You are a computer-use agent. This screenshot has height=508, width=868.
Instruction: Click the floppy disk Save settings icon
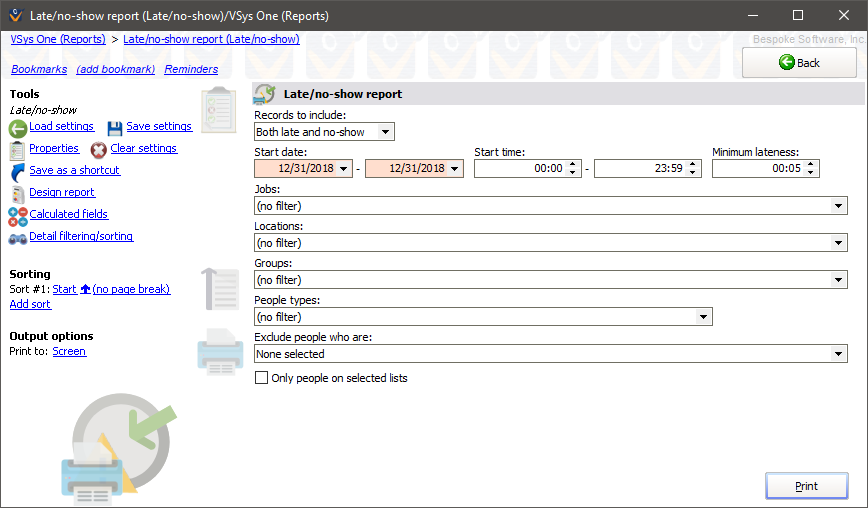(x=115, y=128)
